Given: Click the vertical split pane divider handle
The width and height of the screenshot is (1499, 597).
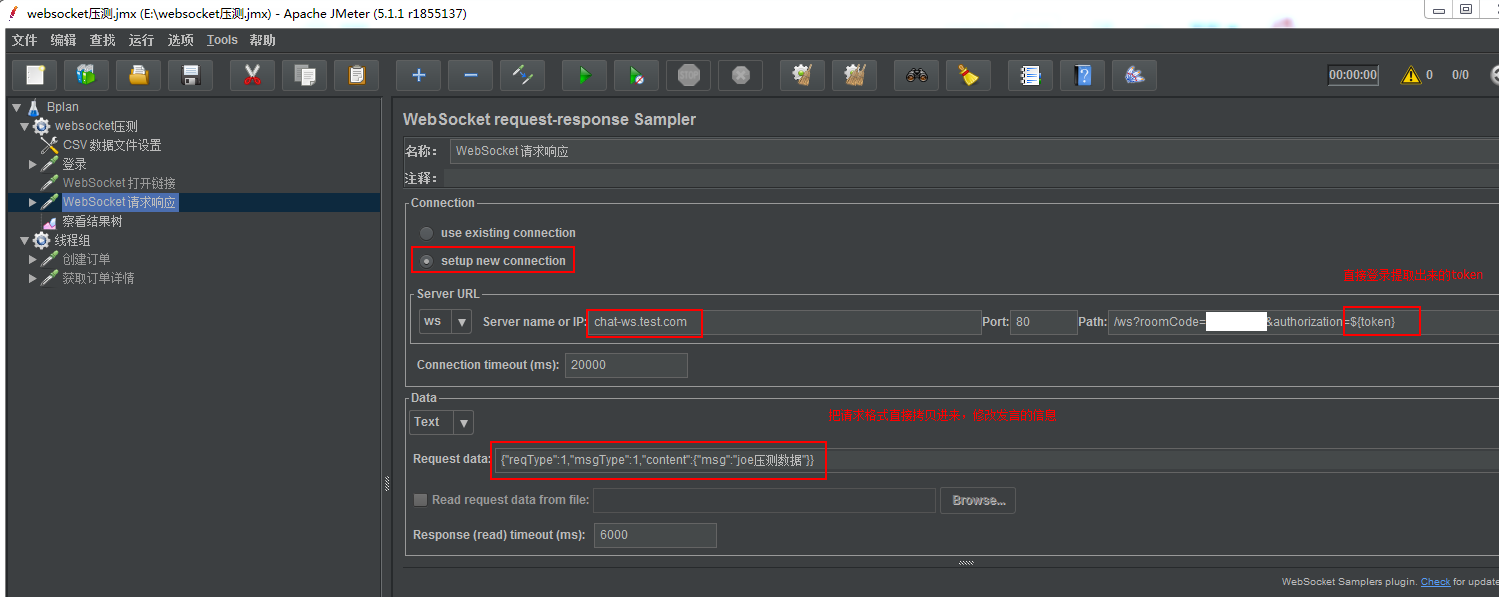Looking at the screenshot, I should pos(387,483).
